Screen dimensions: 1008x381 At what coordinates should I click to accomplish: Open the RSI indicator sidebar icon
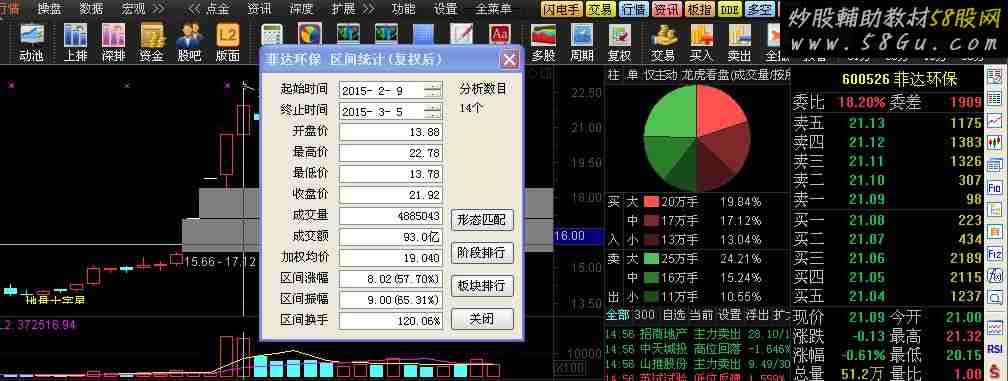tap(994, 348)
